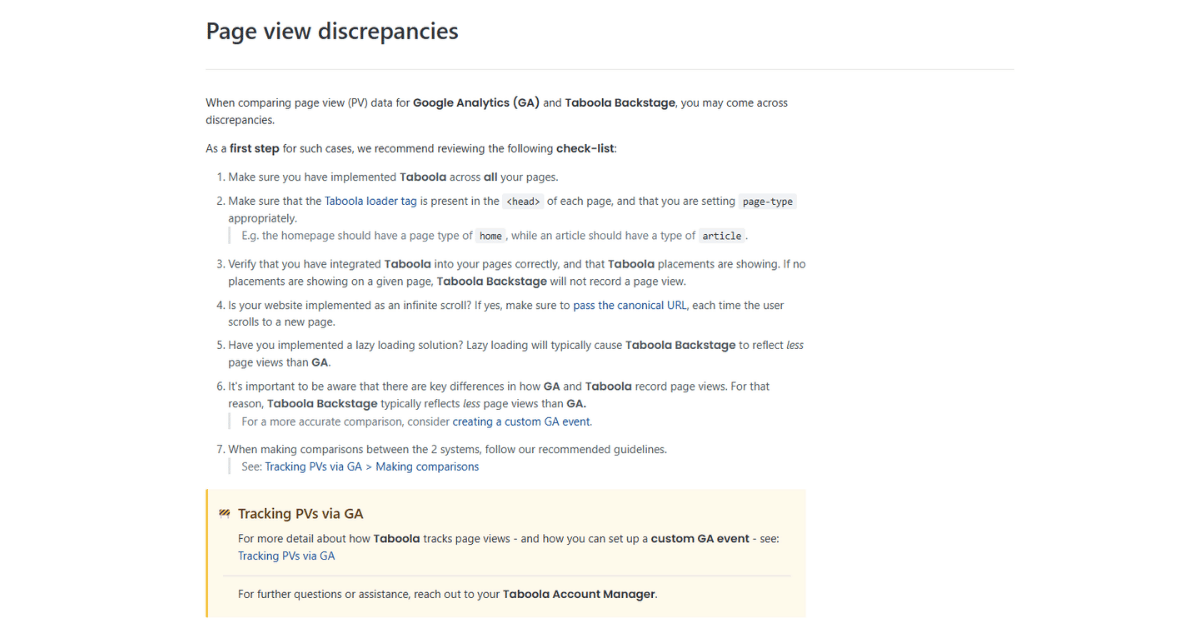The height and width of the screenshot is (628, 1200).
Task: Click 'Taboola Account Manager' bold text
Action: point(578,594)
